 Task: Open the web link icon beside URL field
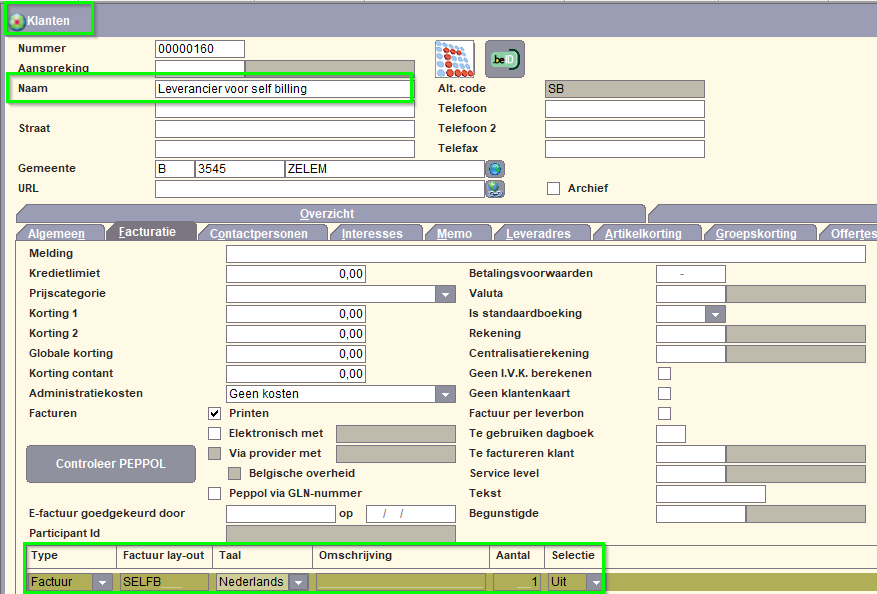495,189
